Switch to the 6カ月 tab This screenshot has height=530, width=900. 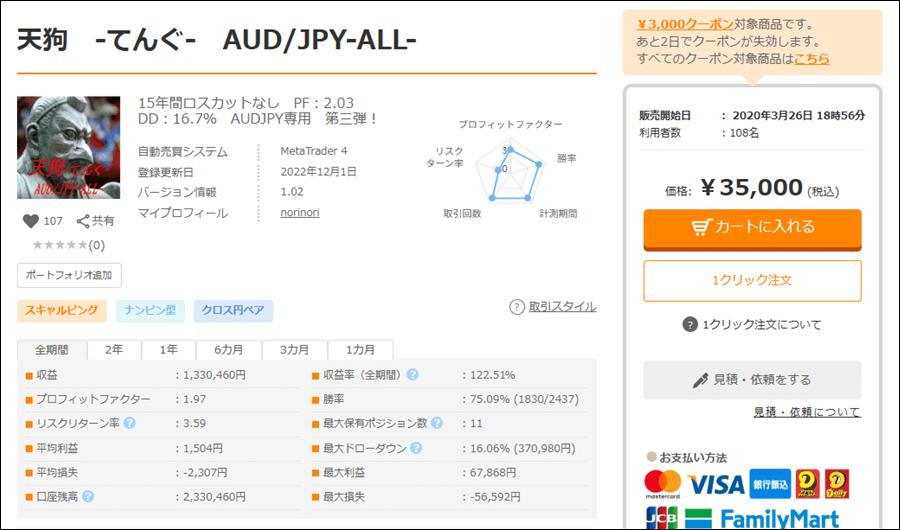pos(229,350)
